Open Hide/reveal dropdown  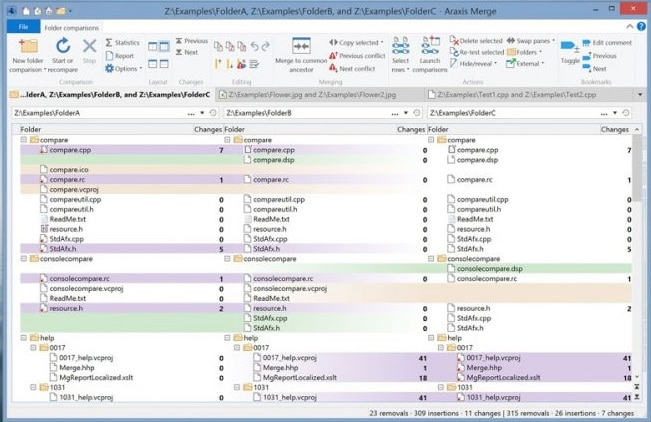pos(474,64)
